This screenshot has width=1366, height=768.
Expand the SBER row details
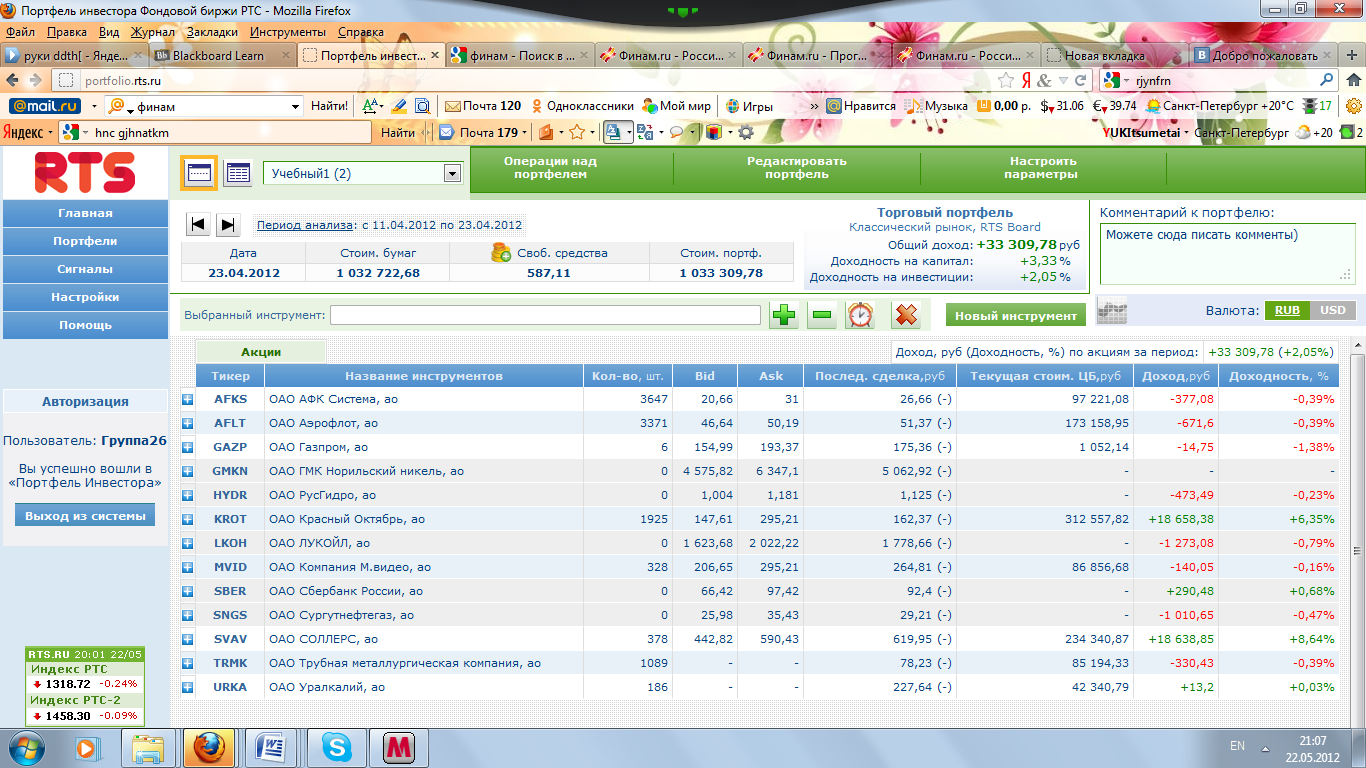point(187,591)
